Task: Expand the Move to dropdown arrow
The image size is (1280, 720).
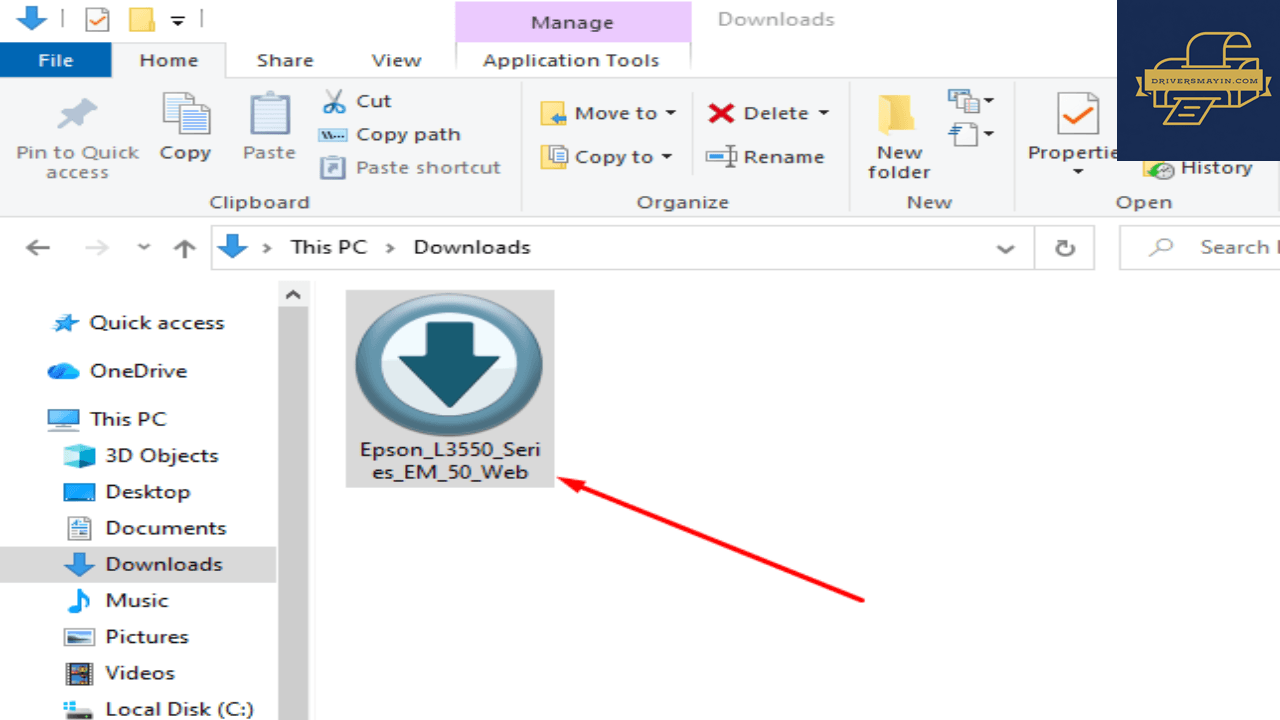Action: (670, 113)
